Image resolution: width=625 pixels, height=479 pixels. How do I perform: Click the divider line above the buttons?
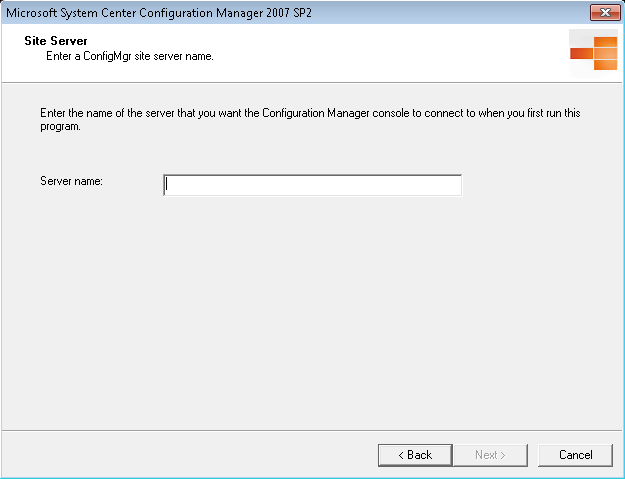click(312, 430)
